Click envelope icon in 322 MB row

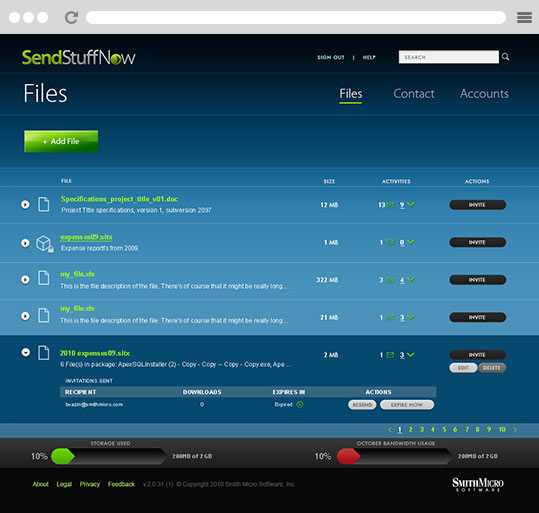390,280
